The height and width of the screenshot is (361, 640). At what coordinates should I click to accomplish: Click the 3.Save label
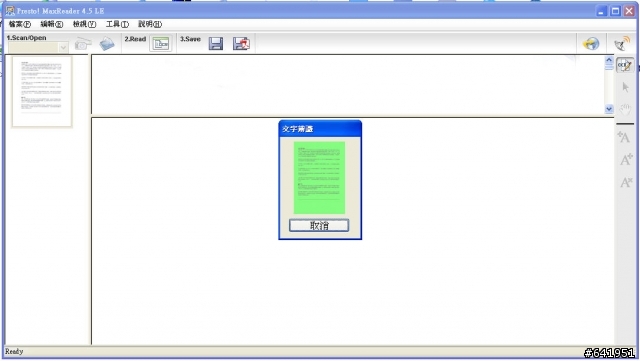click(190, 39)
